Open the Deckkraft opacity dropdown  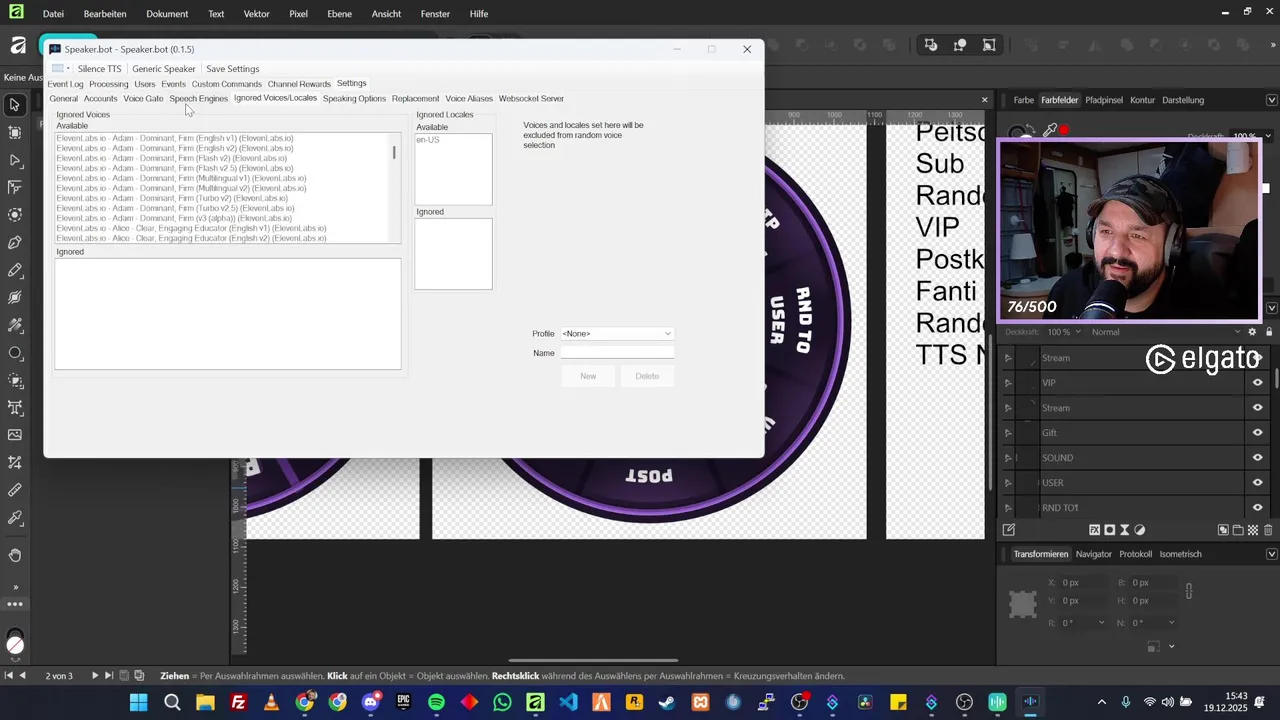(1078, 332)
